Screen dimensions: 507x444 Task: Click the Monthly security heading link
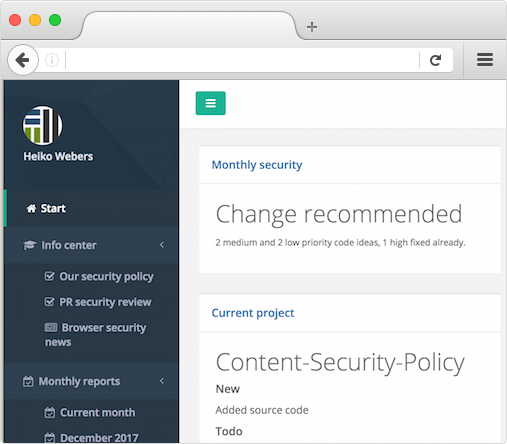[x=257, y=165]
